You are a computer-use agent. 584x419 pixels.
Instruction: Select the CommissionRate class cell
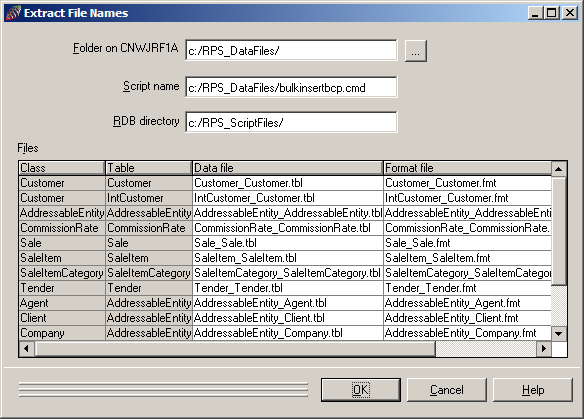[62, 228]
